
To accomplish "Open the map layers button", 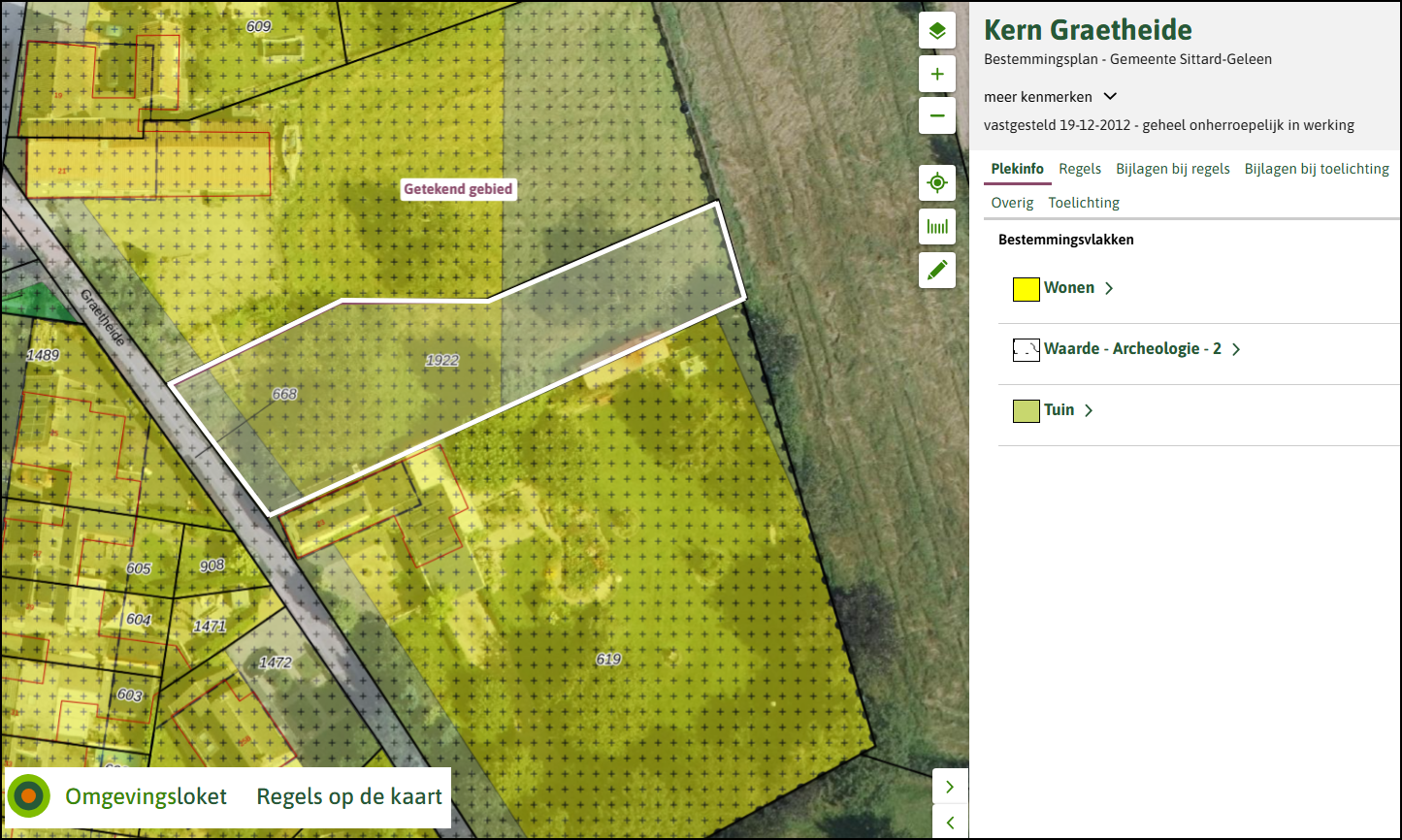I will (x=937, y=31).
